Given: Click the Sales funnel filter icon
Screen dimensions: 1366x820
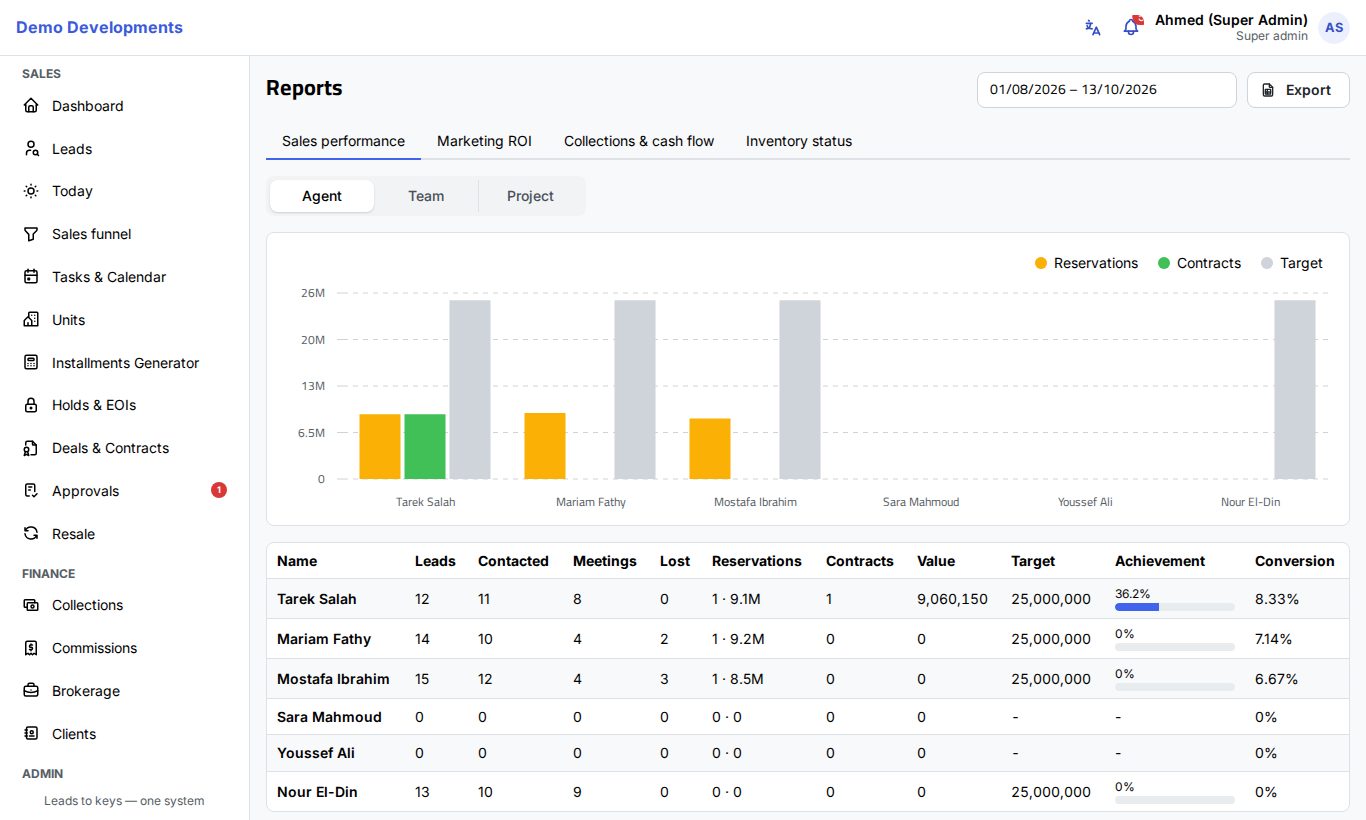Looking at the screenshot, I should tap(31, 234).
